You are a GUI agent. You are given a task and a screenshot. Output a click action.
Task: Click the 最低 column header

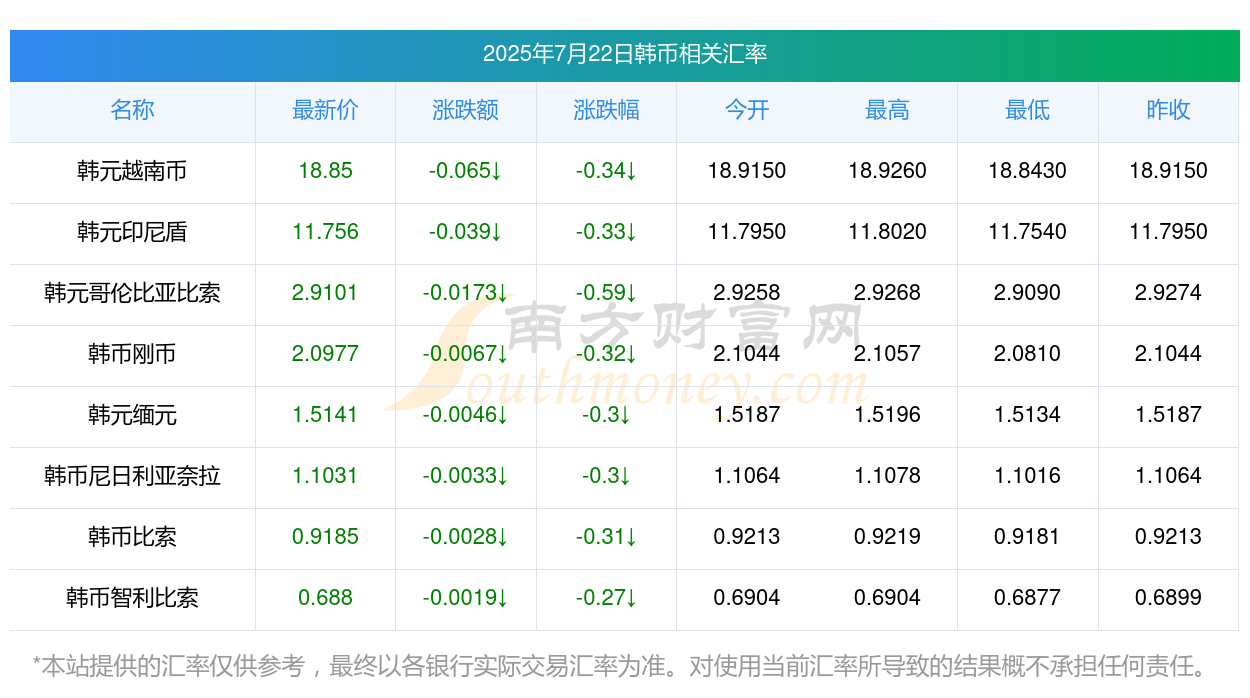tap(1028, 110)
